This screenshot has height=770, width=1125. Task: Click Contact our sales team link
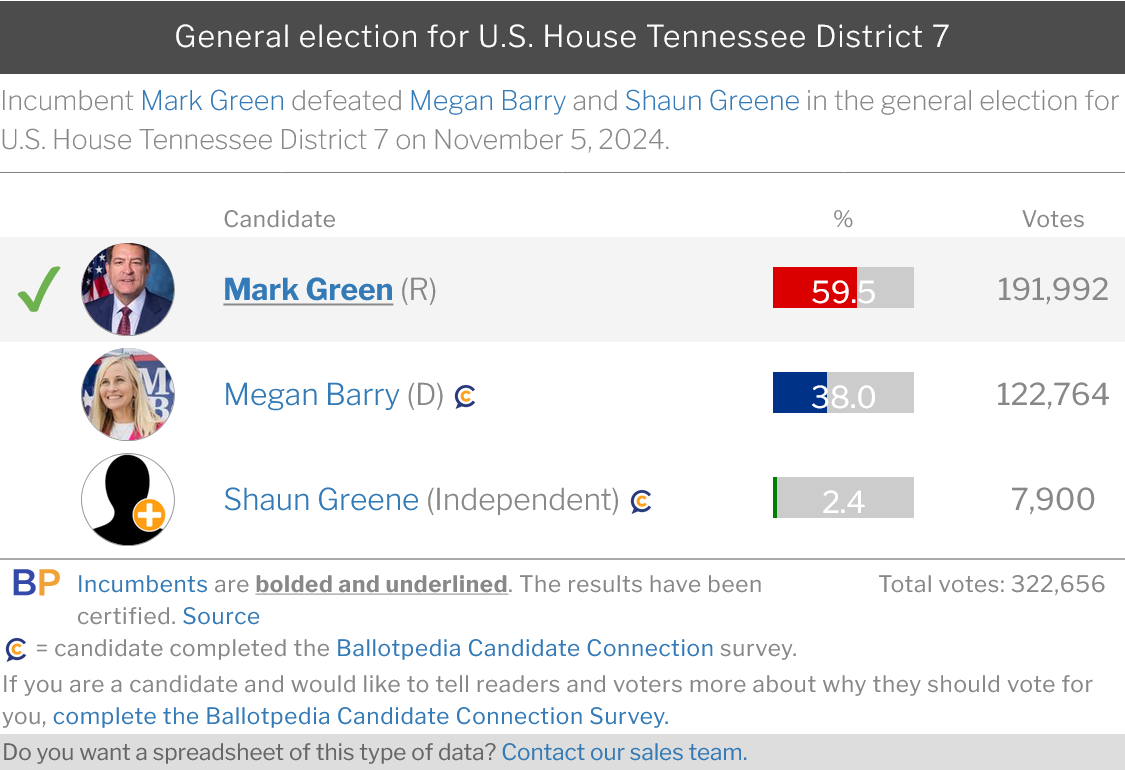pos(624,752)
